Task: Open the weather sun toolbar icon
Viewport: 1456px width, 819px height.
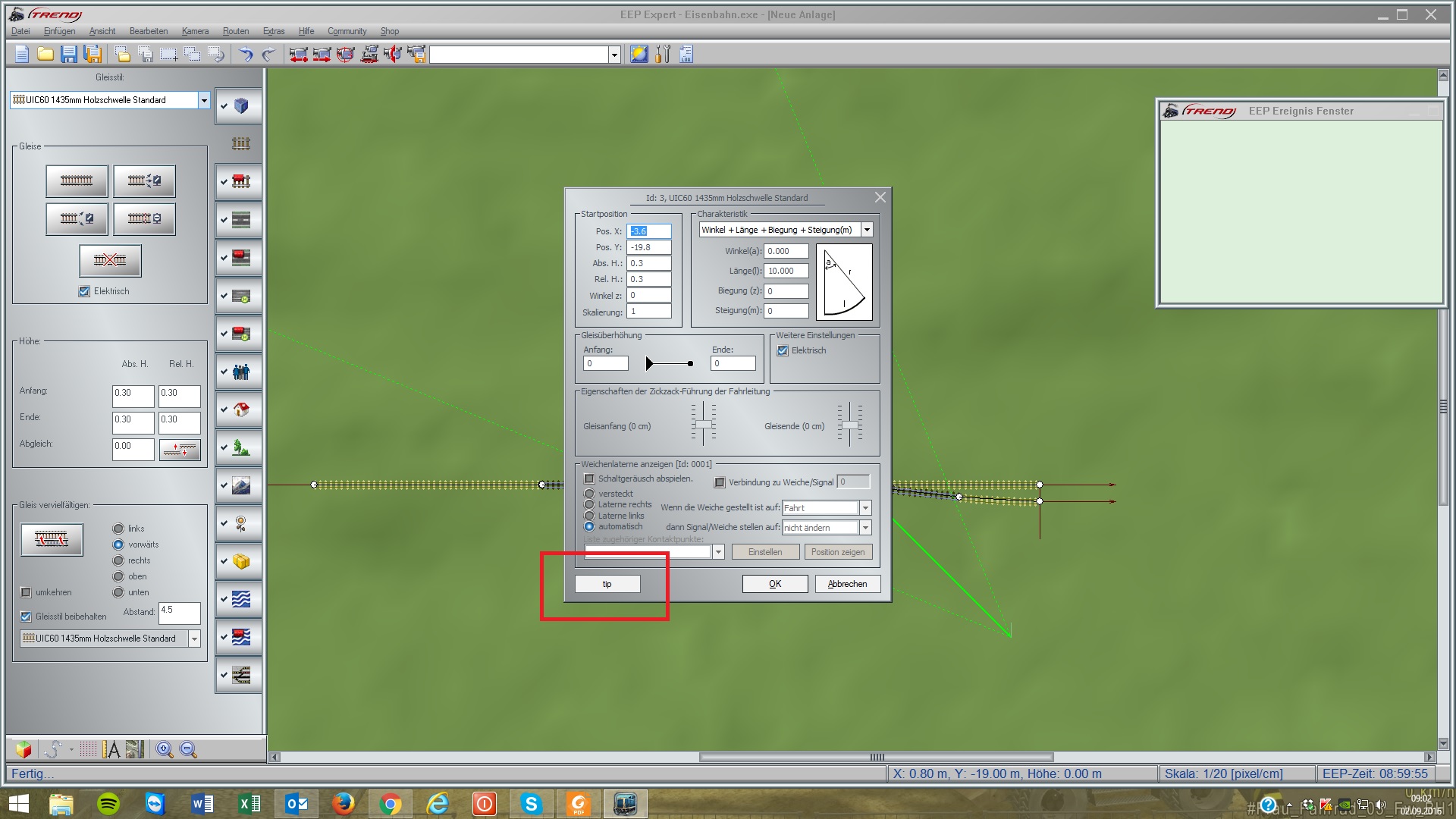Action: coord(639,54)
